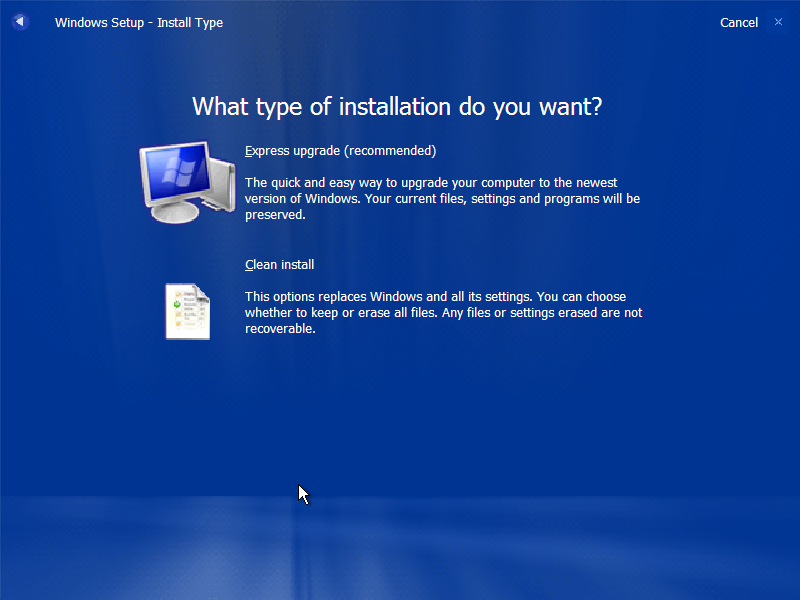Click the 'What type of installation' heading
The height and width of the screenshot is (600, 800).
coord(397,107)
